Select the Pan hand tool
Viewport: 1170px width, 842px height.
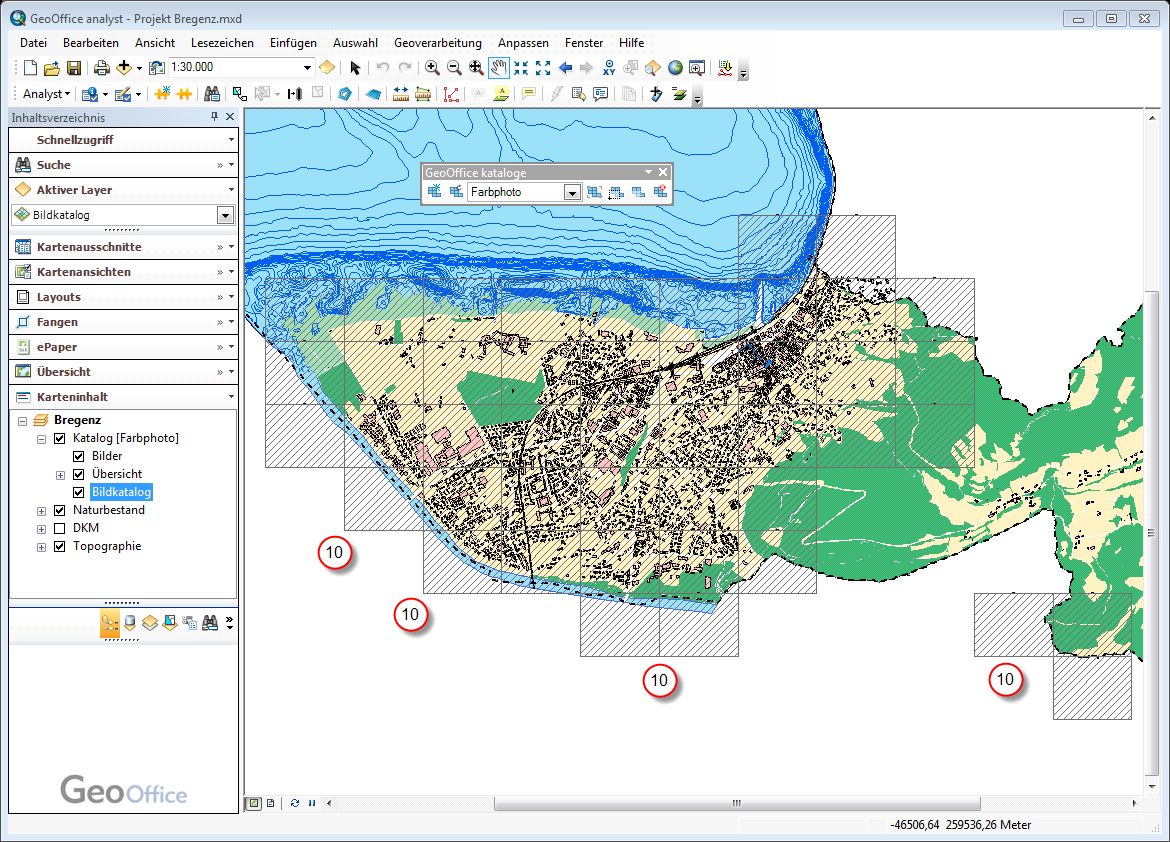[x=498, y=68]
